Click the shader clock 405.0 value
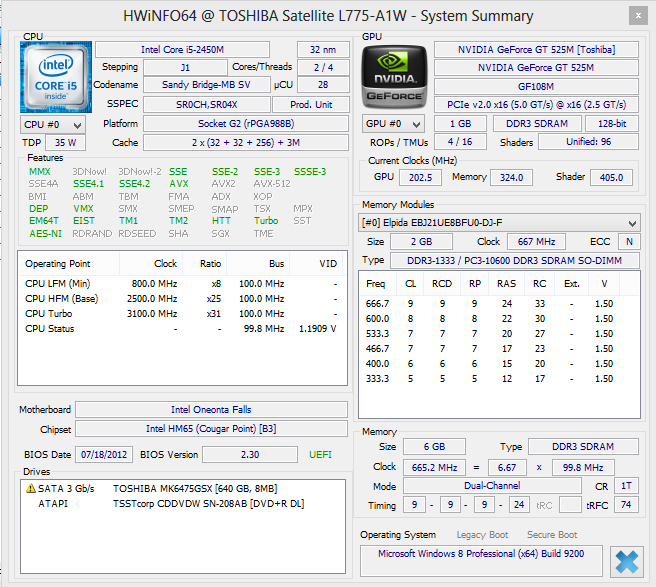The image size is (656, 587). [611, 177]
